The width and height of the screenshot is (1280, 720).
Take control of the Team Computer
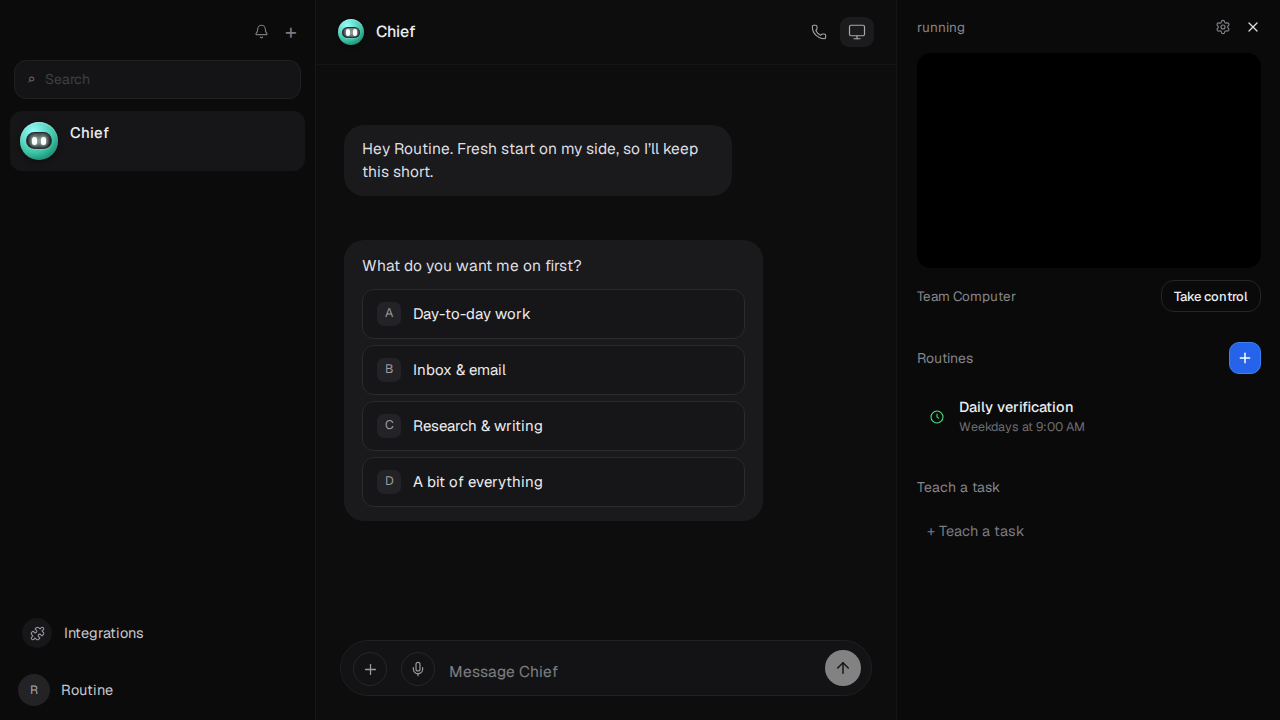[1211, 296]
